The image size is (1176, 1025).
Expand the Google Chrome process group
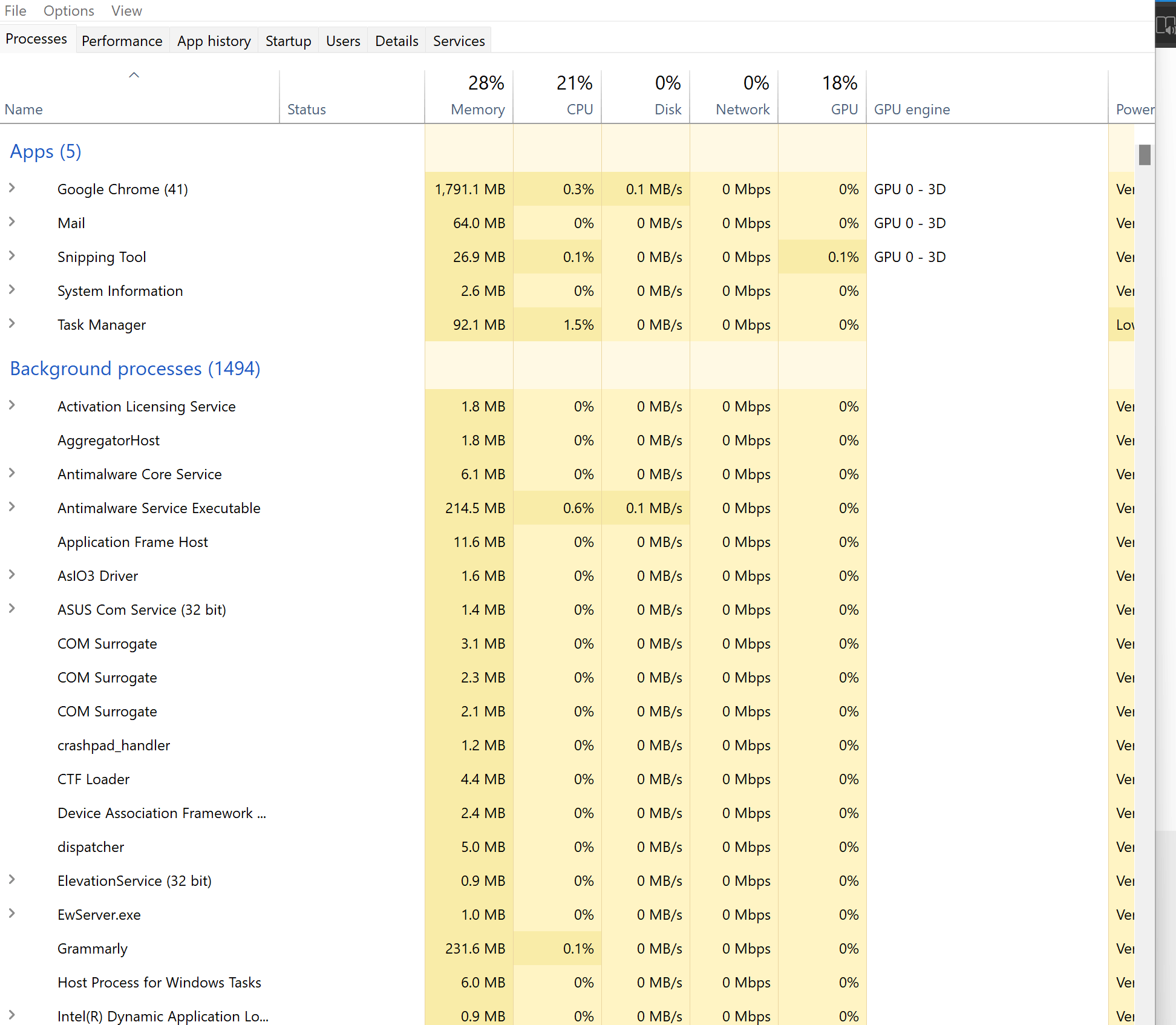tap(13, 189)
